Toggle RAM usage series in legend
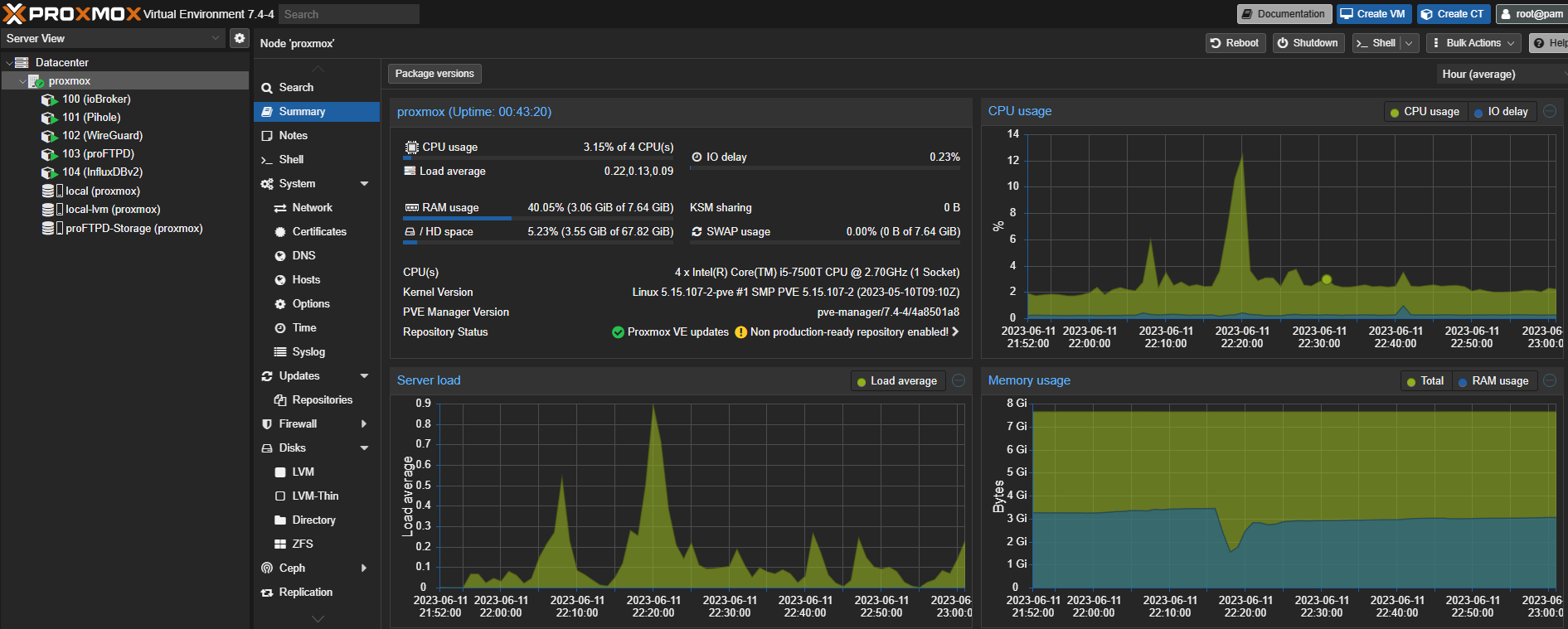 pos(1494,381)
